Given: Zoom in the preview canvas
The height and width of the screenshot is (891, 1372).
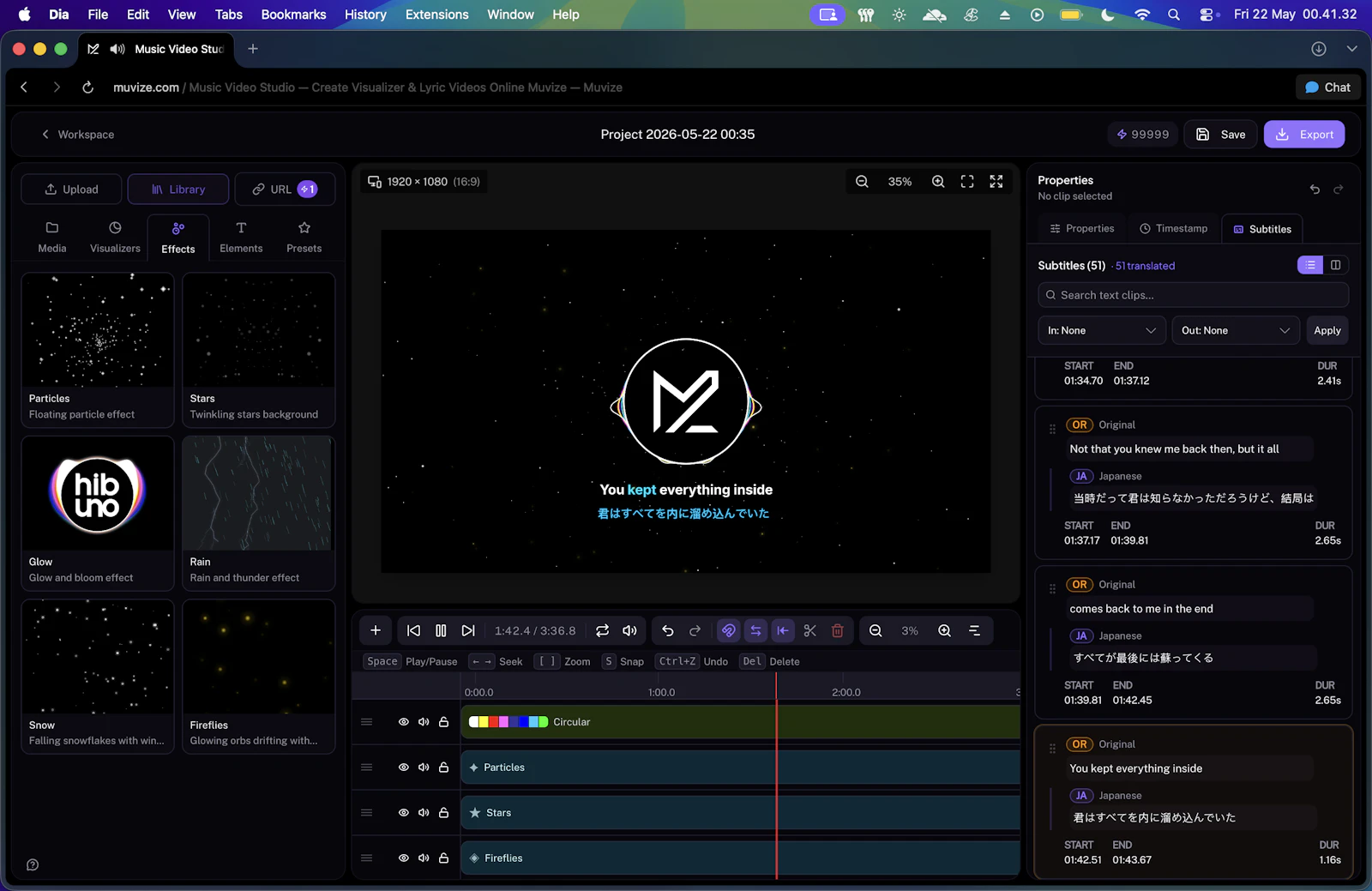Looking at the screenshot, I should (938, 182).
